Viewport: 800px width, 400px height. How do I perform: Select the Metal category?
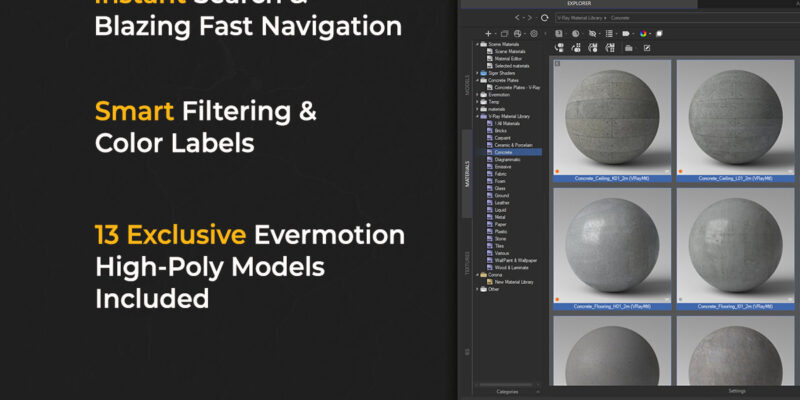click(x=500, y=217)
